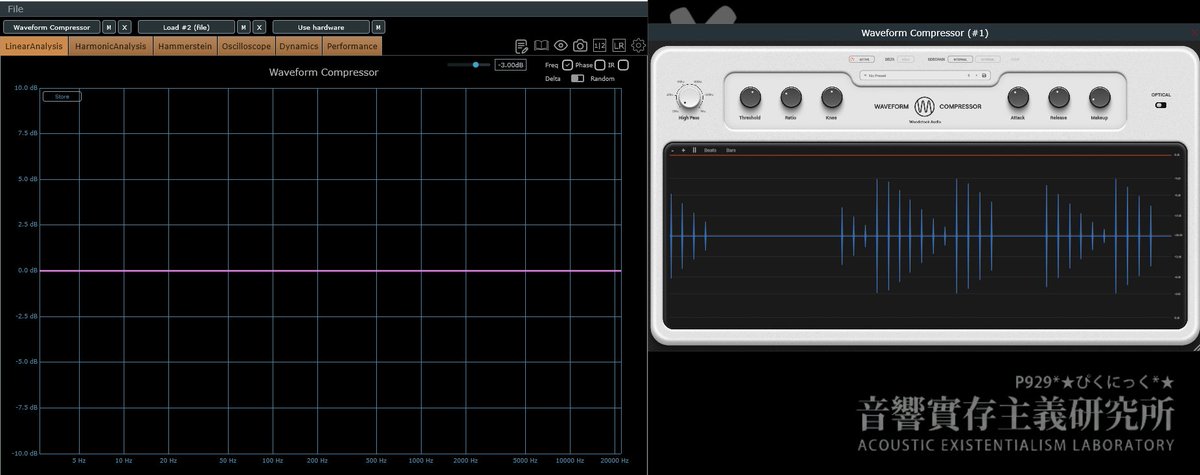The height and width of the screenshot is (475, 1200).
Task: Click the Active button in the compressor plugin
Action: 862,59
